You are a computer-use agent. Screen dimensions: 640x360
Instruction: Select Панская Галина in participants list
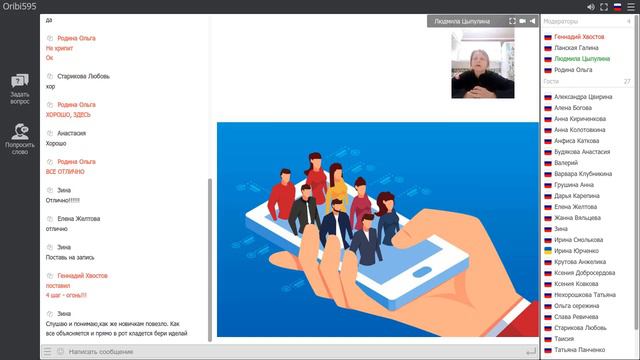click(x=576, y=48)
